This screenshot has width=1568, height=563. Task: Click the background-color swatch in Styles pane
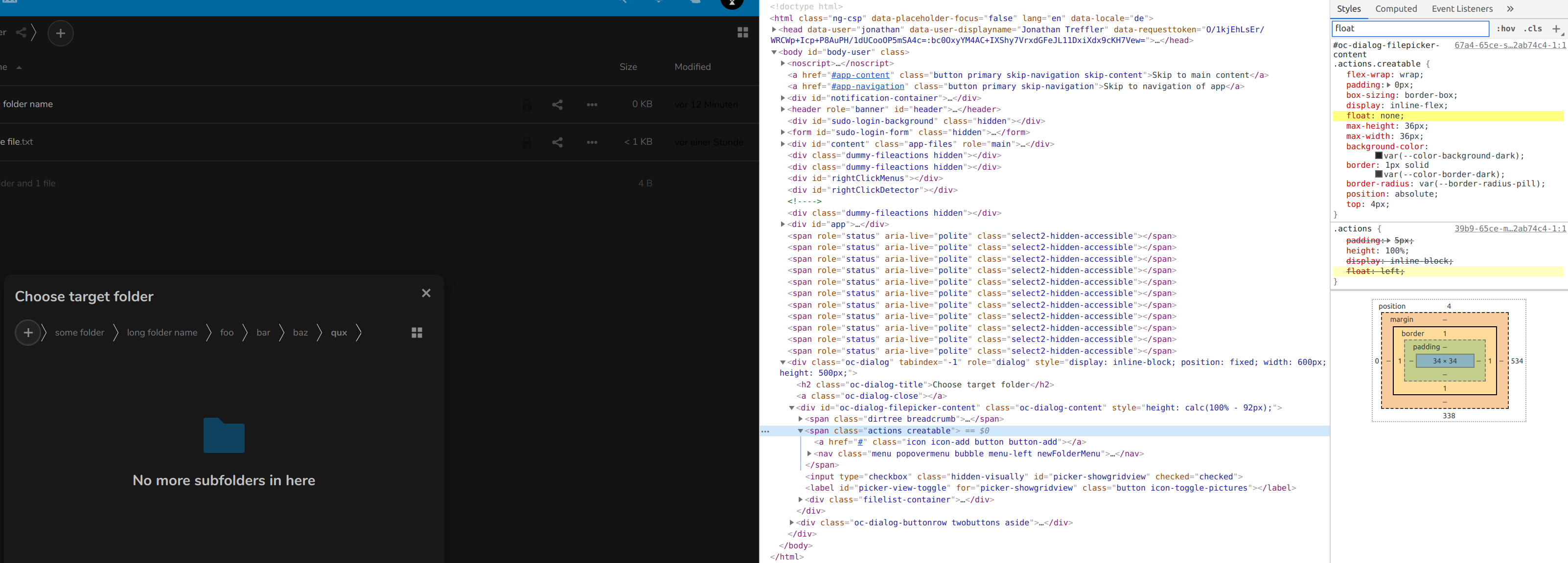(x=1379, y=156)
